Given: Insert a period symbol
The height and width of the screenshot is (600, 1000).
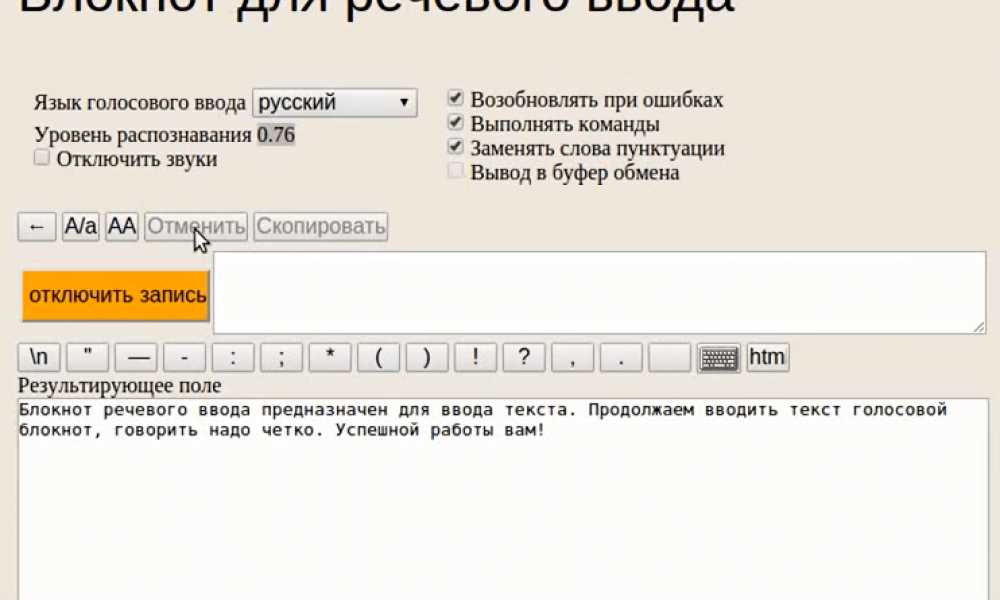Looking at the screenshot, I should (621, 357).
